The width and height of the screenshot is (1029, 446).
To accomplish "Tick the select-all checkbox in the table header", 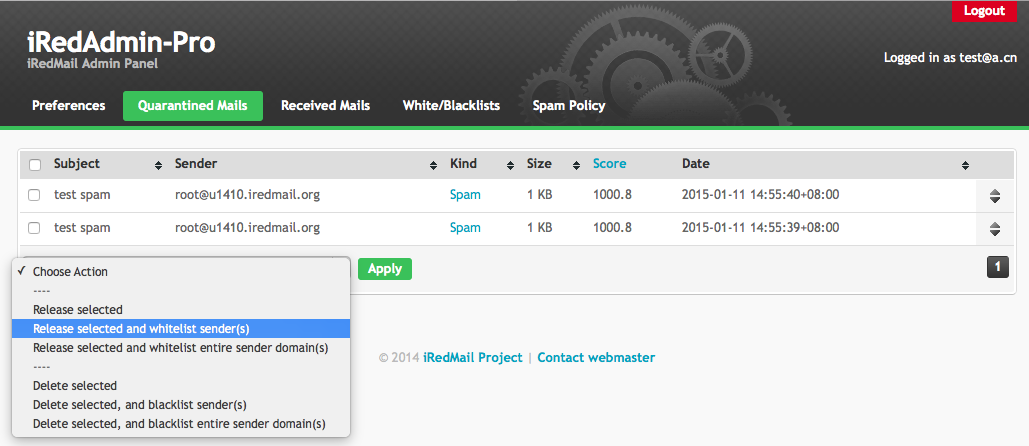I will 35,164.
